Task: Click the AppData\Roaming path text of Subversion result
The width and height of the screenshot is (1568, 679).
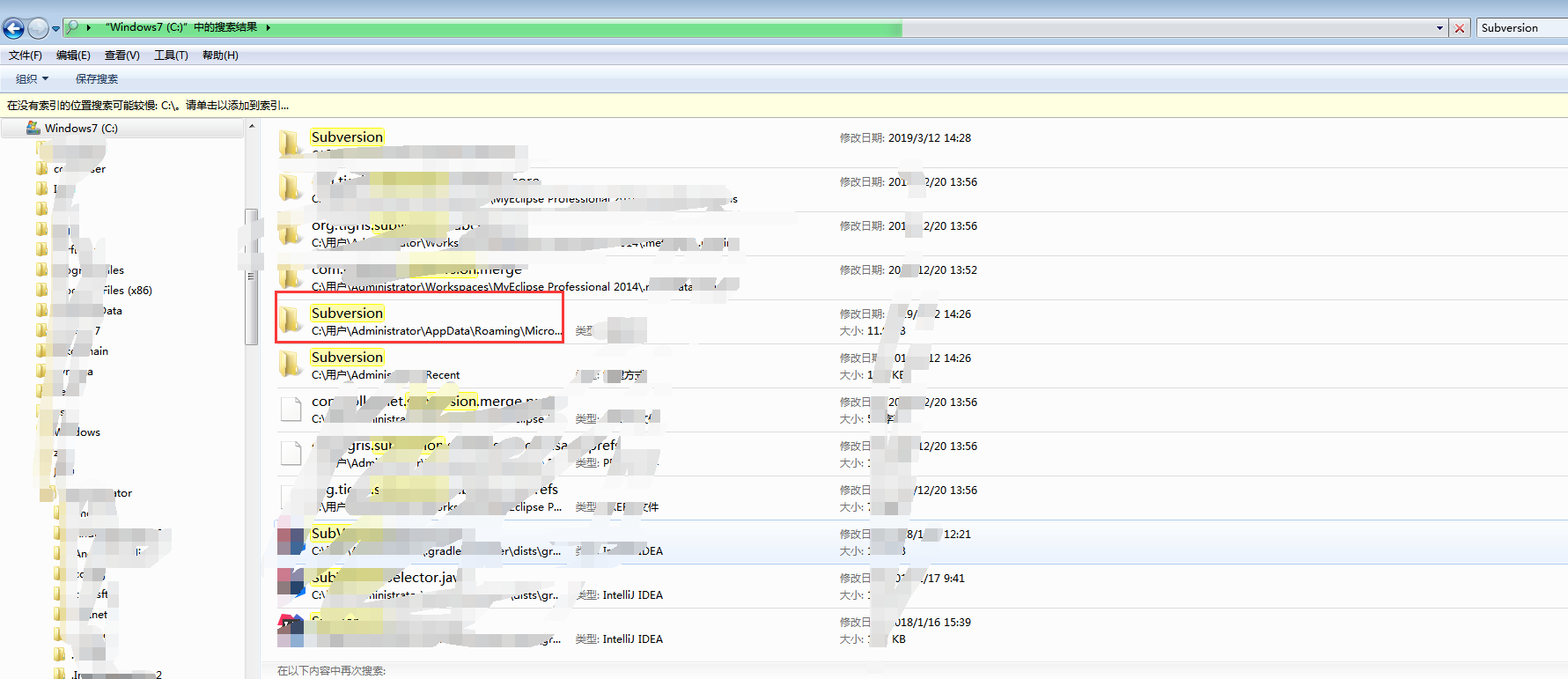Action: tap(436, 331)
